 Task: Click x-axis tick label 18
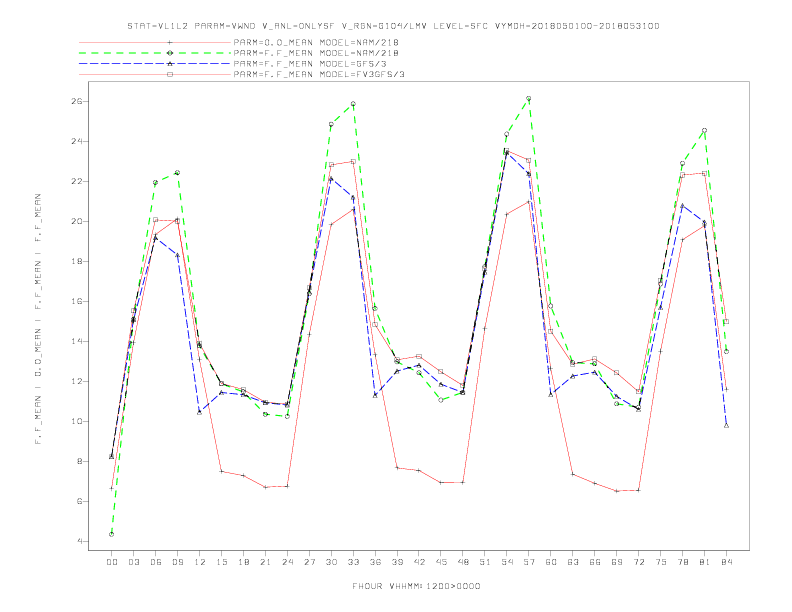click(x=243, y=562)
